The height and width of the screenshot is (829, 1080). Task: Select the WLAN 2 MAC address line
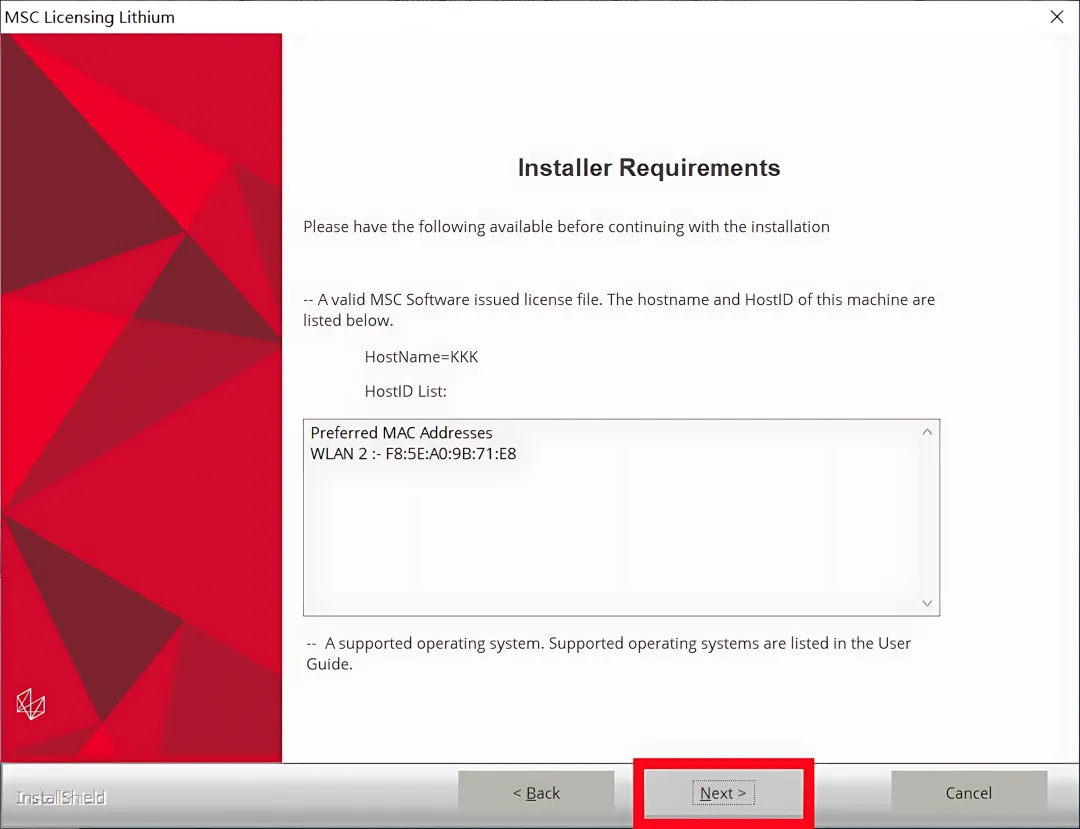413,454
